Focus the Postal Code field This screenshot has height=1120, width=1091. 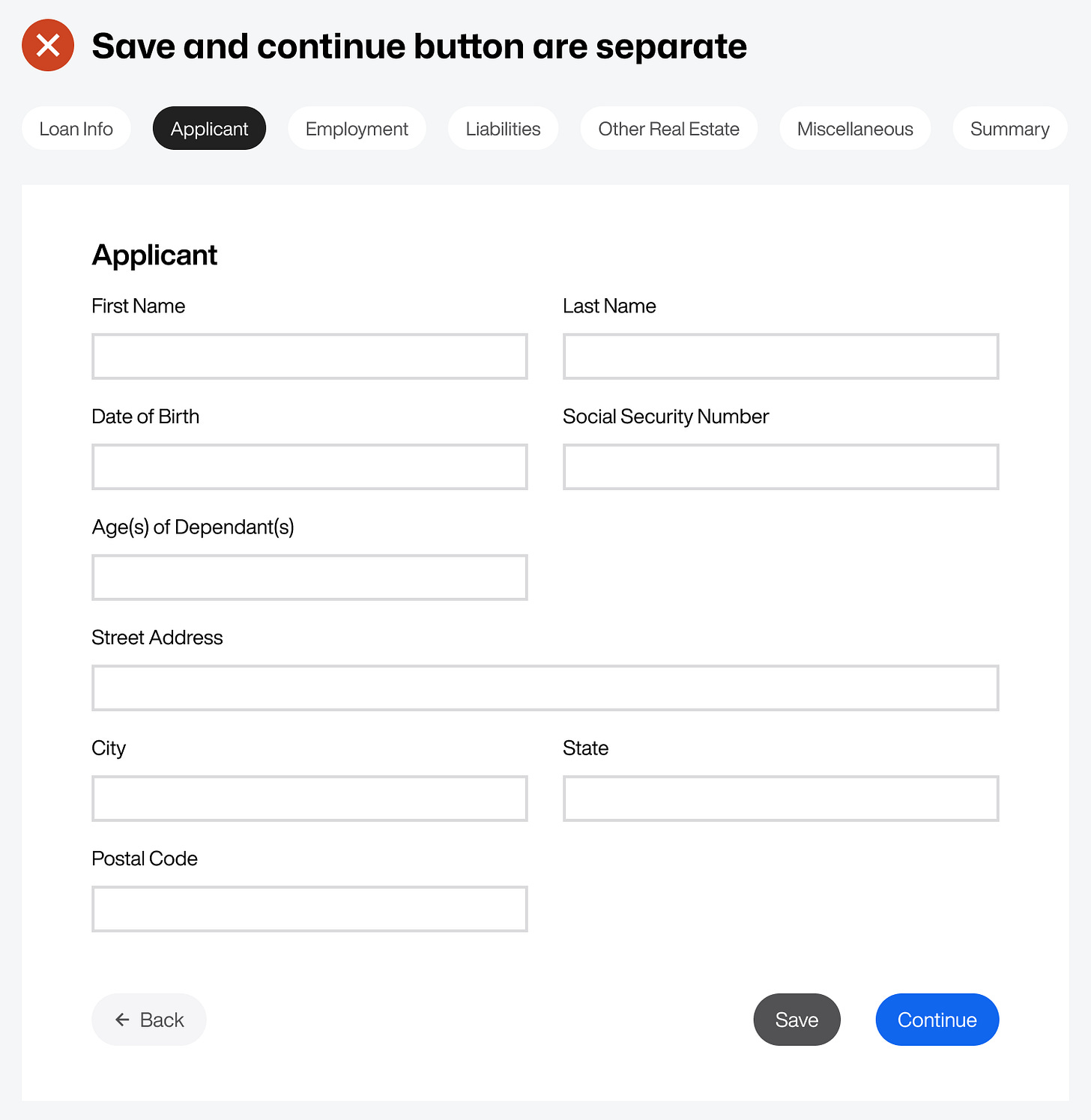point(309,909)
